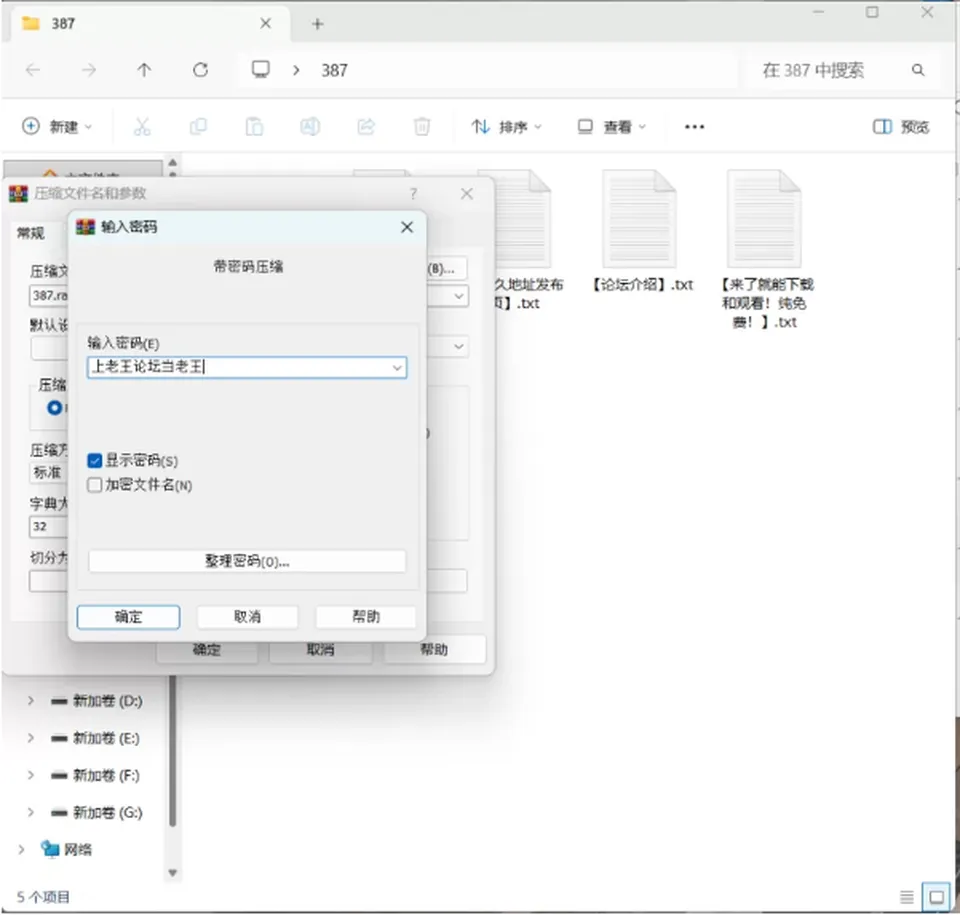Switch to details list view icon
Viewport: 960px width, 915px height.
coord(907,897)
